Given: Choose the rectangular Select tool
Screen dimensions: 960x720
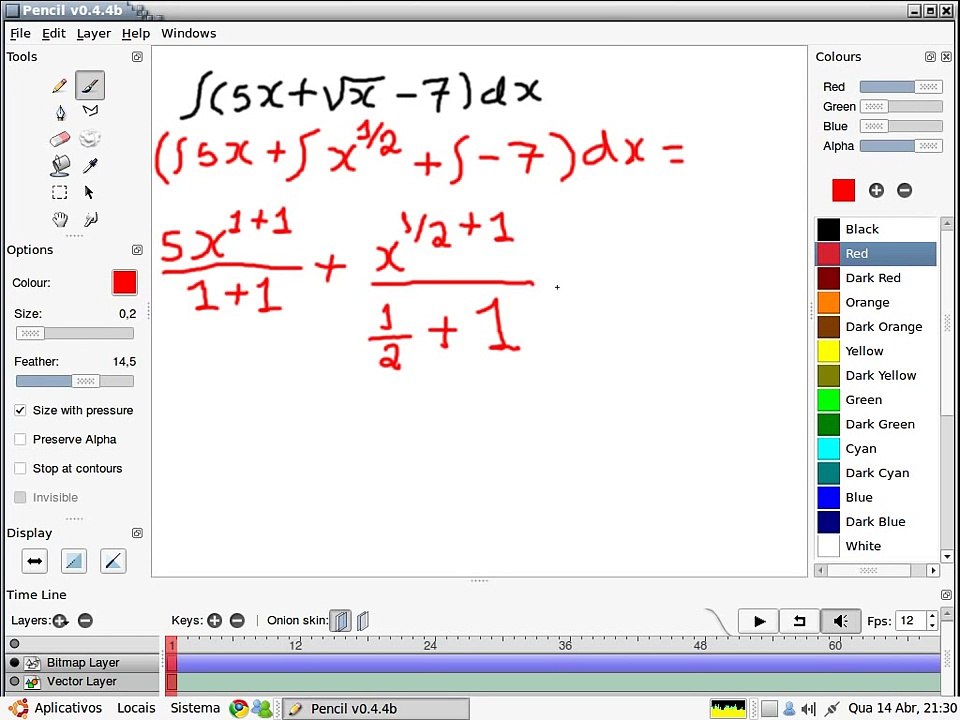Looking at the screenshot, I should [59, 192].
